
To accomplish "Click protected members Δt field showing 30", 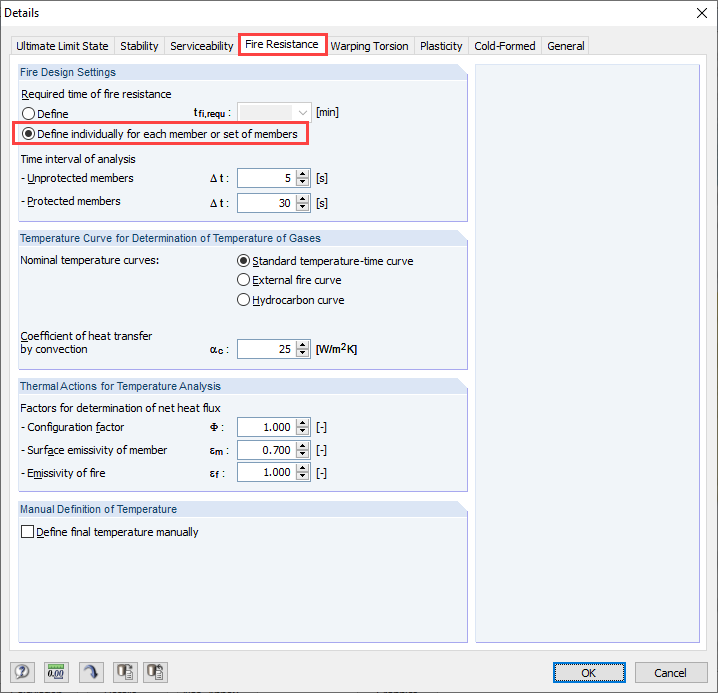I will [x=267, y=203].
